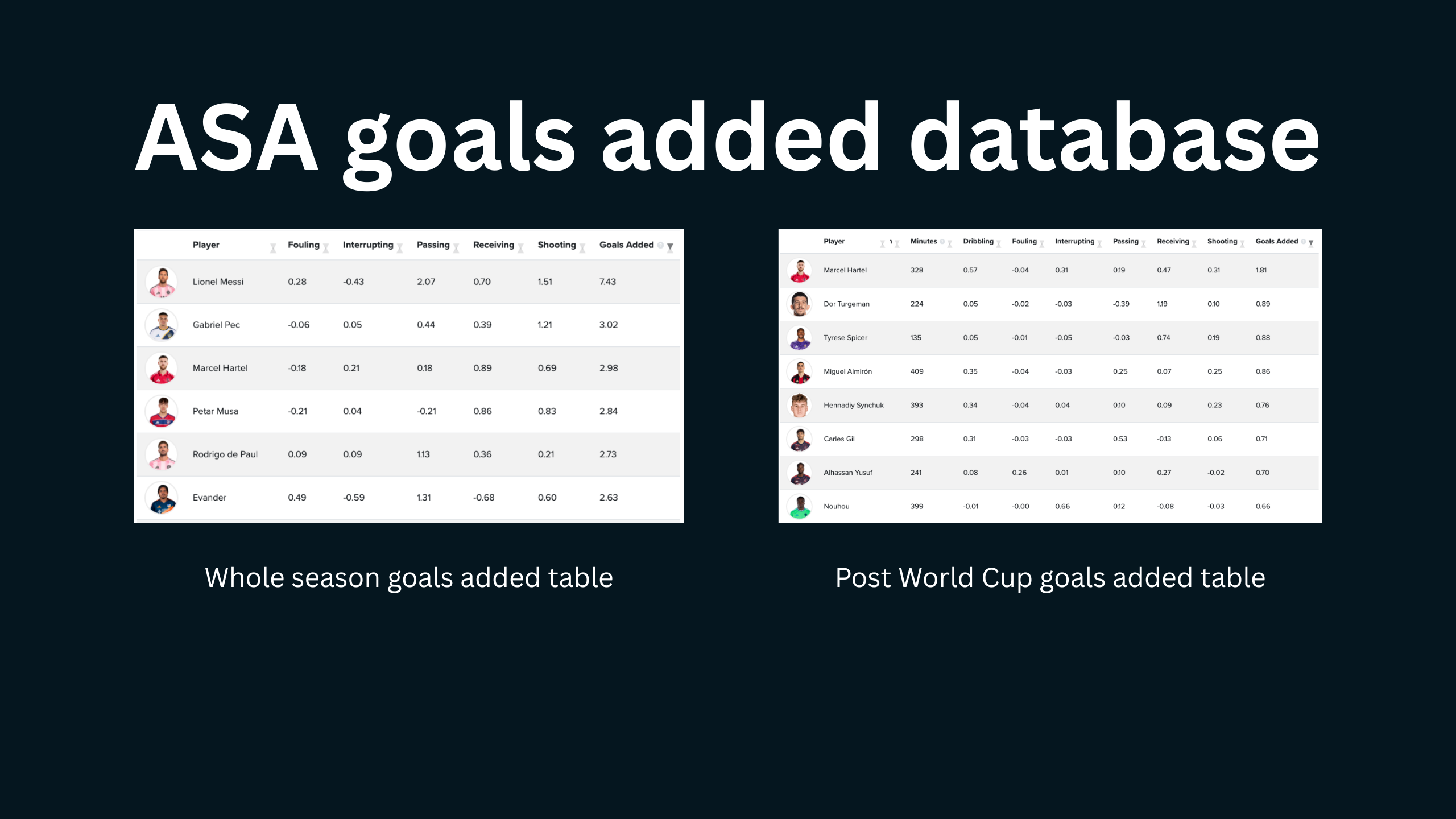This screenshot has height=819, width=1456.
Task: Click Gabriel Pec's player photo
Action: pos(162,325)
